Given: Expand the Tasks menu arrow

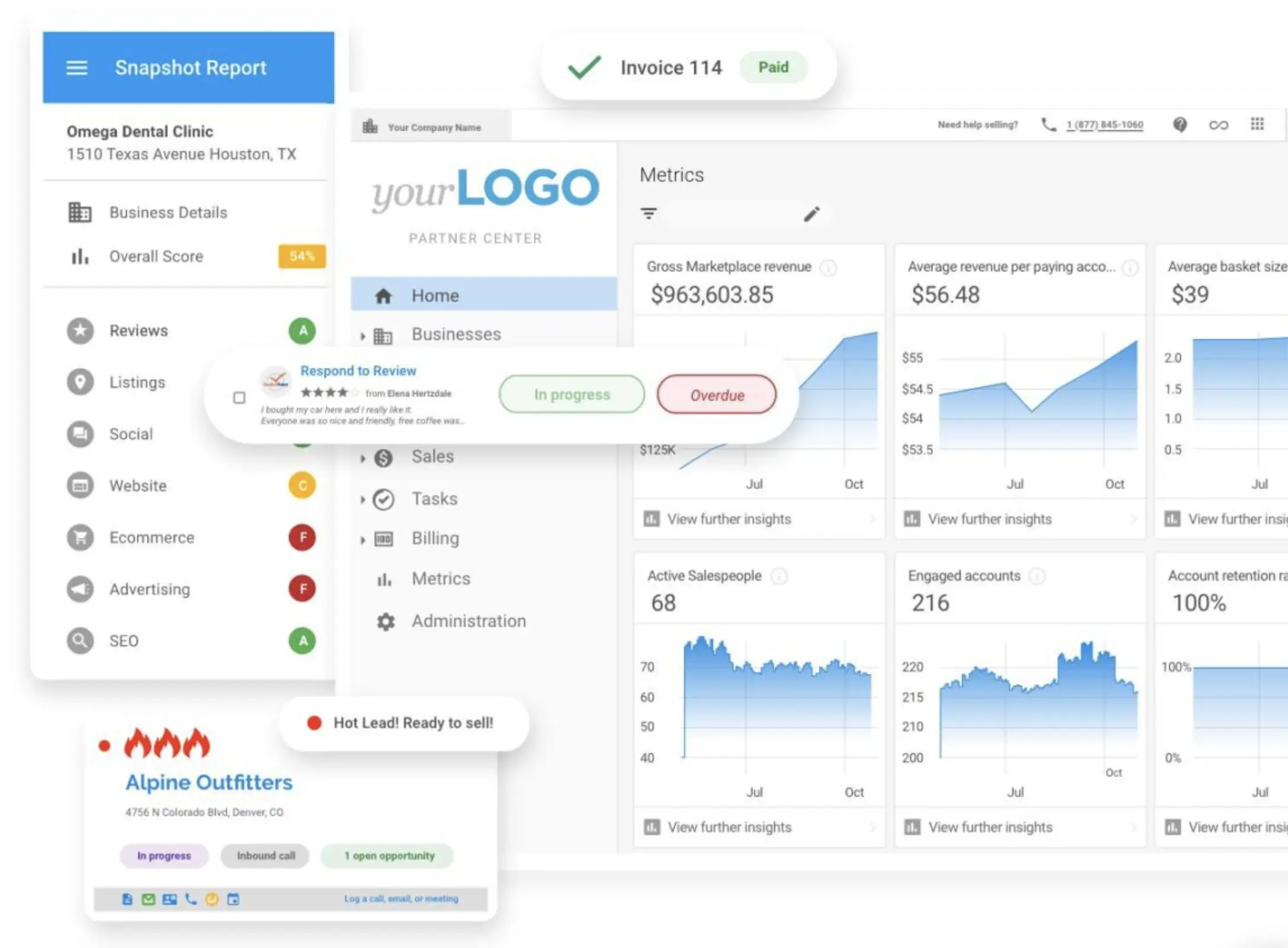Looking at the screenshot, I should click(x=363, y=499).
